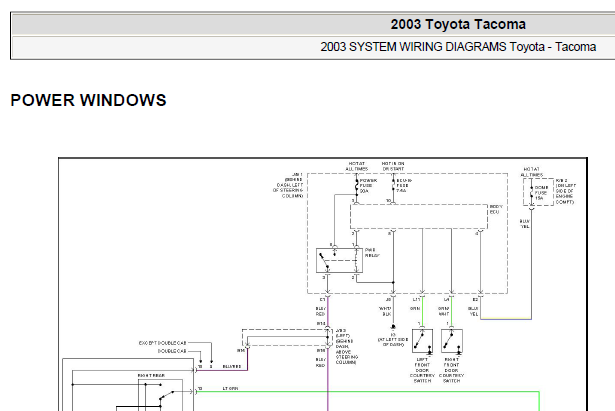Click the "RIGHT REAR" switch label
Image resolution: width=615 pixels, height=411 pixels.
151,375
